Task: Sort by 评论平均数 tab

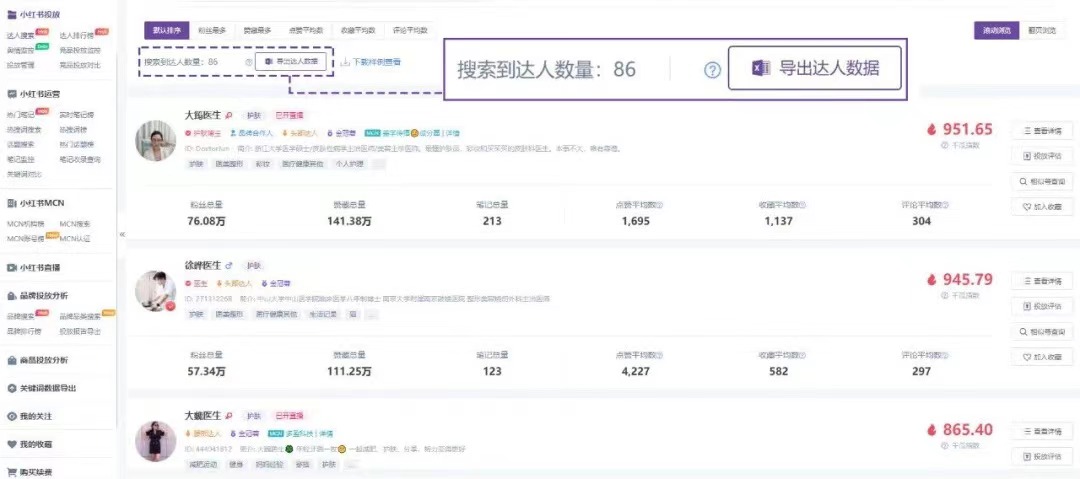Action: coord(410,30)
